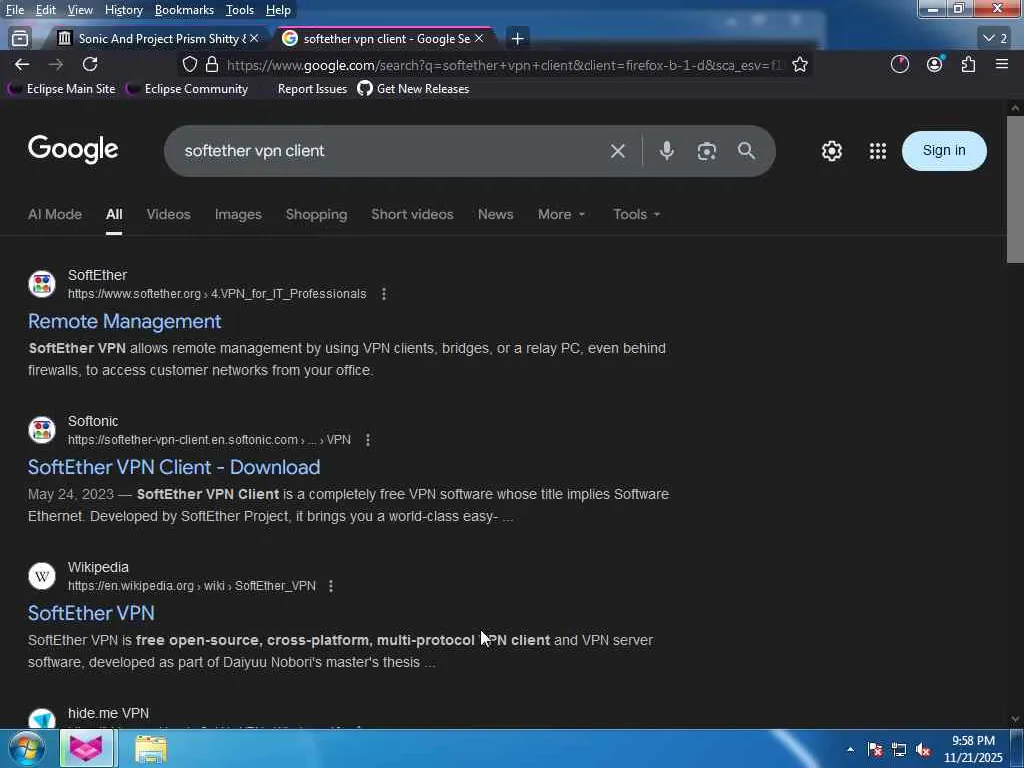Open volume control in system tray
The image size is (1024, 768).
[x=923, y=750]
